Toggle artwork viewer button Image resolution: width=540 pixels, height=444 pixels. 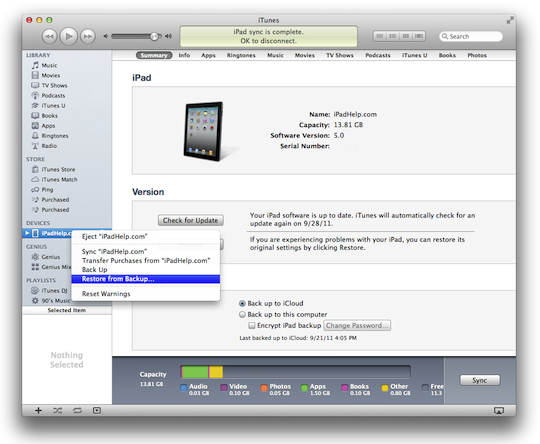tap(97, 410)
